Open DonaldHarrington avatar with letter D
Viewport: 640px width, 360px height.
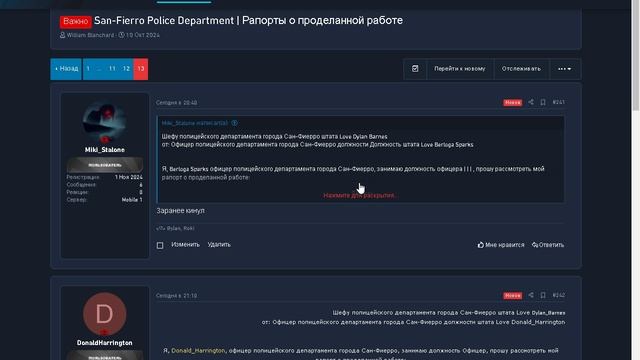pyautogui.click(x=104, y=313)
